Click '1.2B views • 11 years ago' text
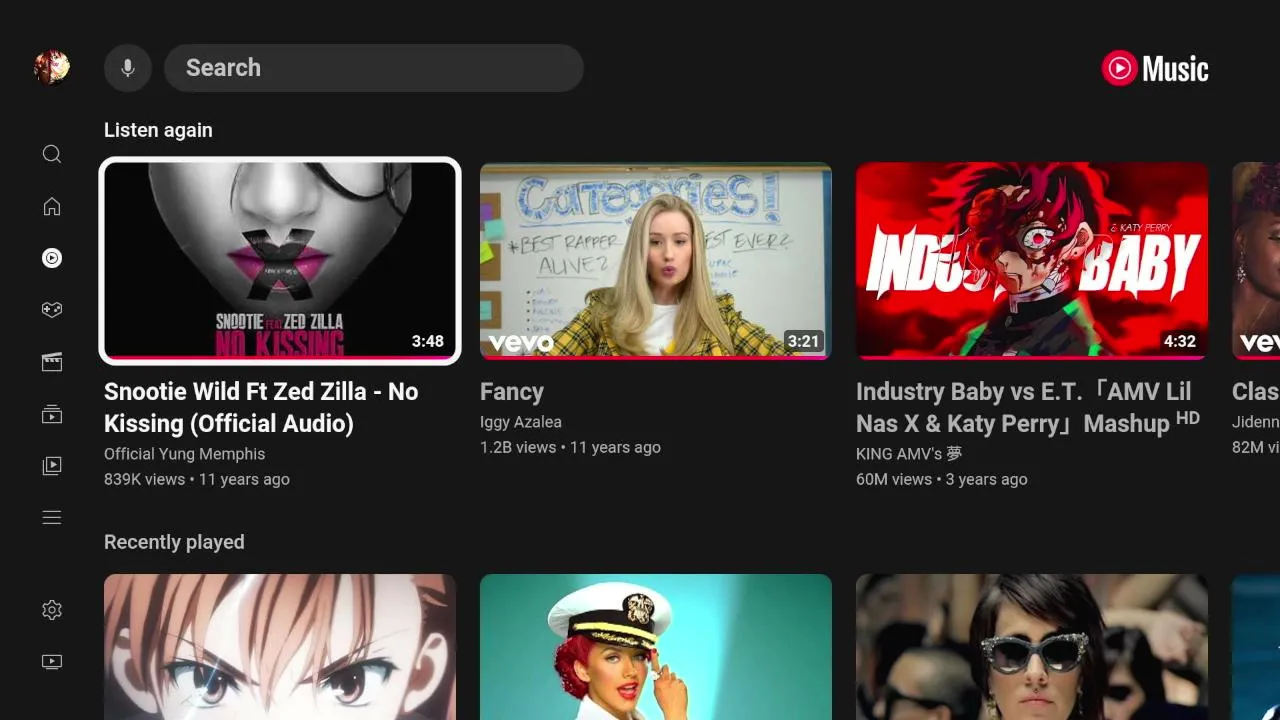Screen dimensions: 1280x720 pyautogui.click(x=570, y=448)
